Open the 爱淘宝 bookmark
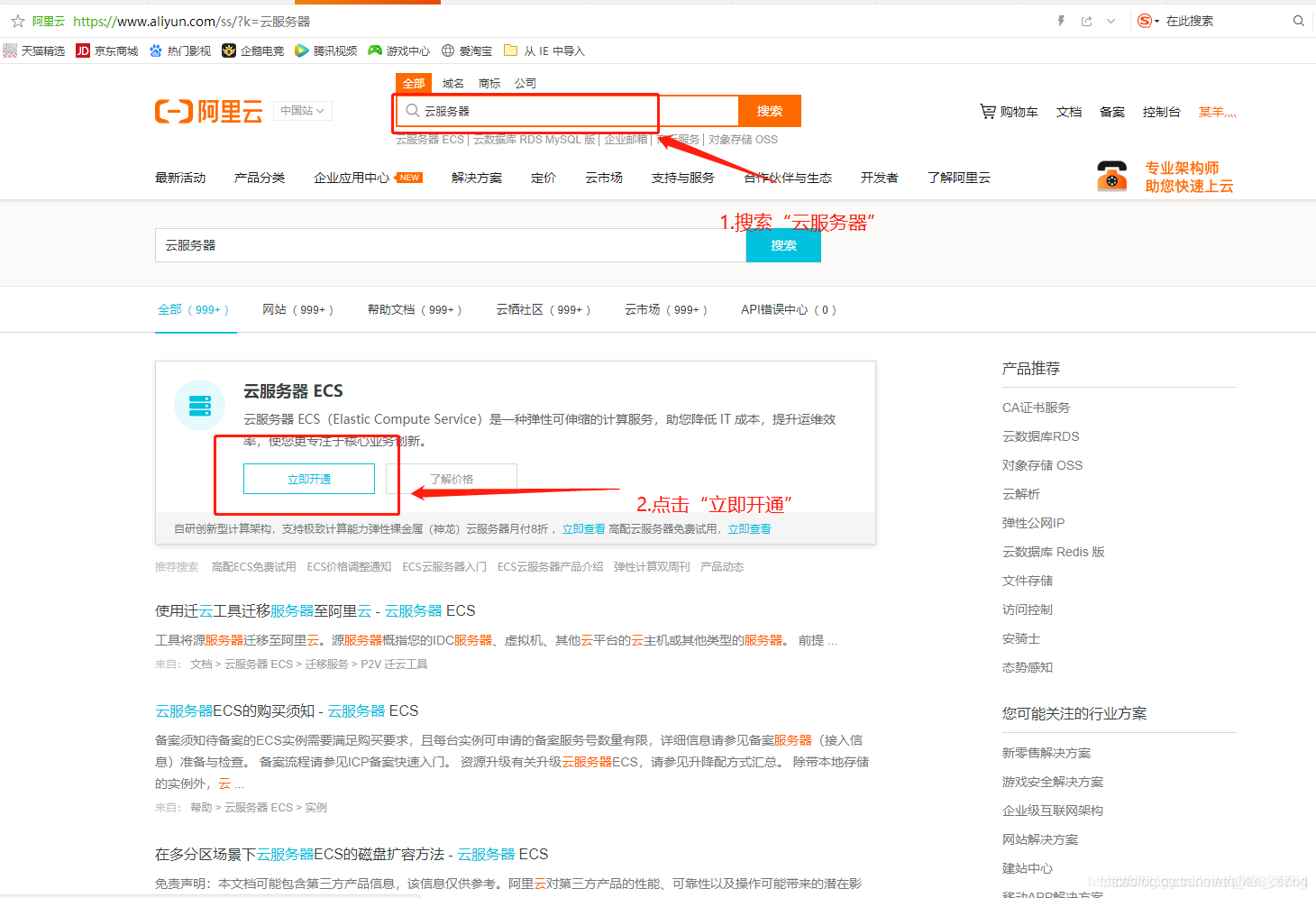 (467, 51)
